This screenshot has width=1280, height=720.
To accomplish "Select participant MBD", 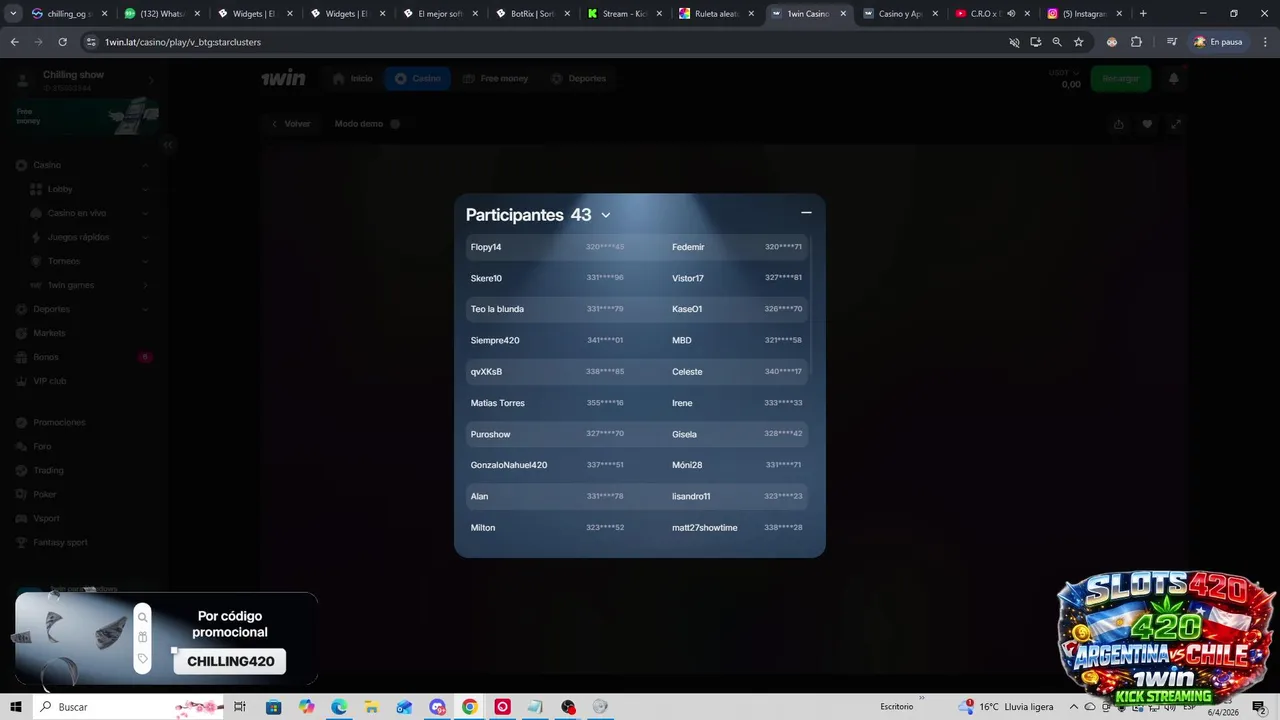I will point(682,340).
